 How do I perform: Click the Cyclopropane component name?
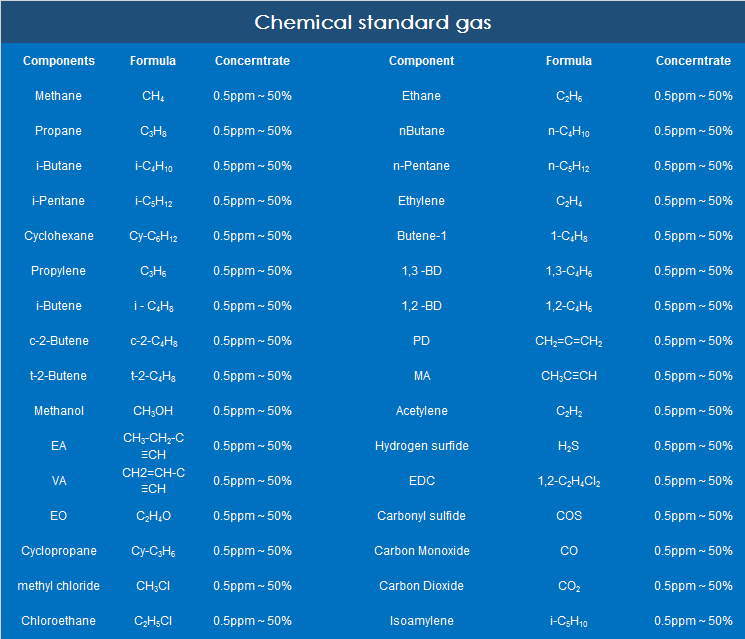(59, 551)
